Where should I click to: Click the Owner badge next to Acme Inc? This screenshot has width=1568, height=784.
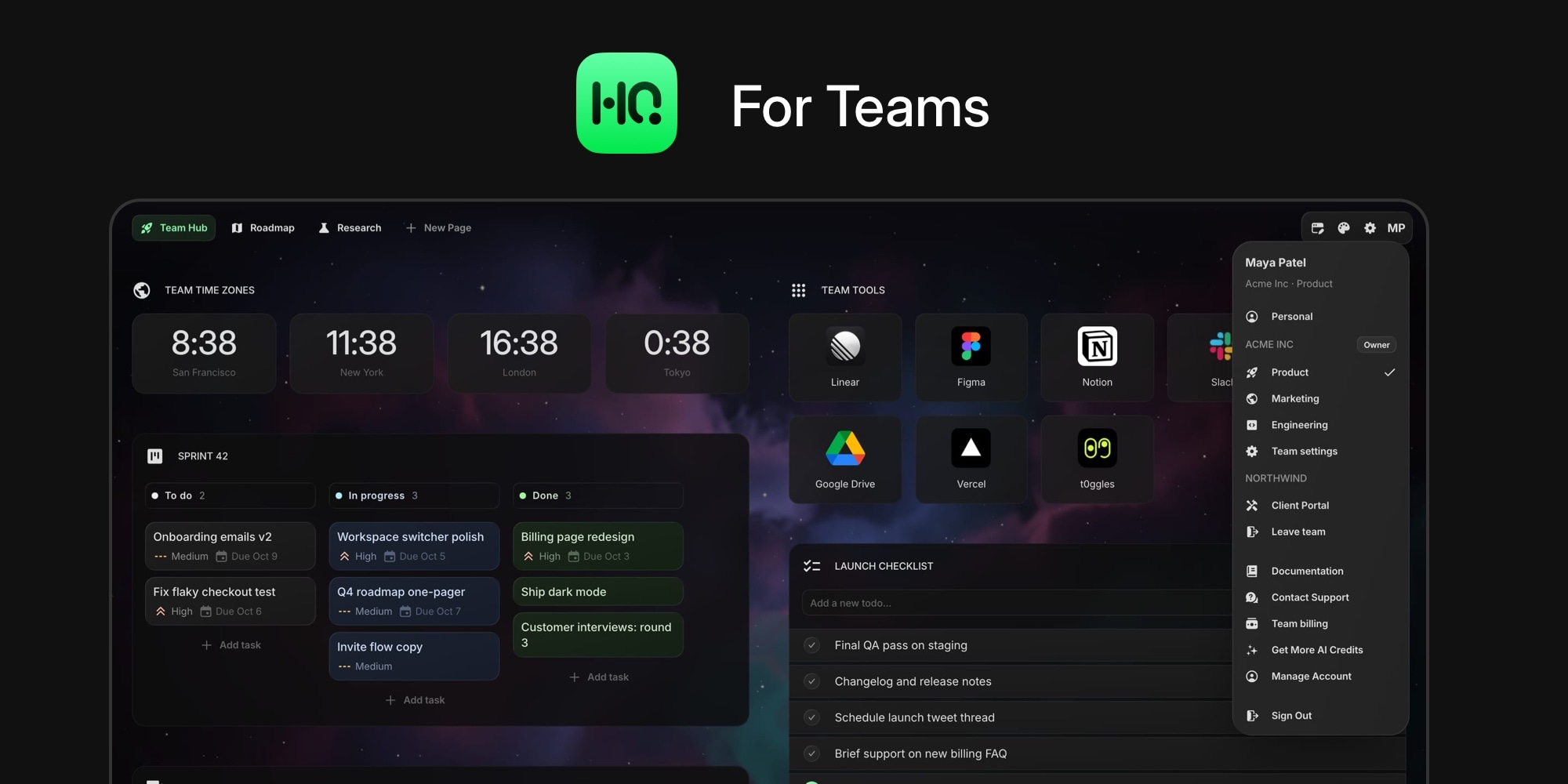[x=1376, y=345]
